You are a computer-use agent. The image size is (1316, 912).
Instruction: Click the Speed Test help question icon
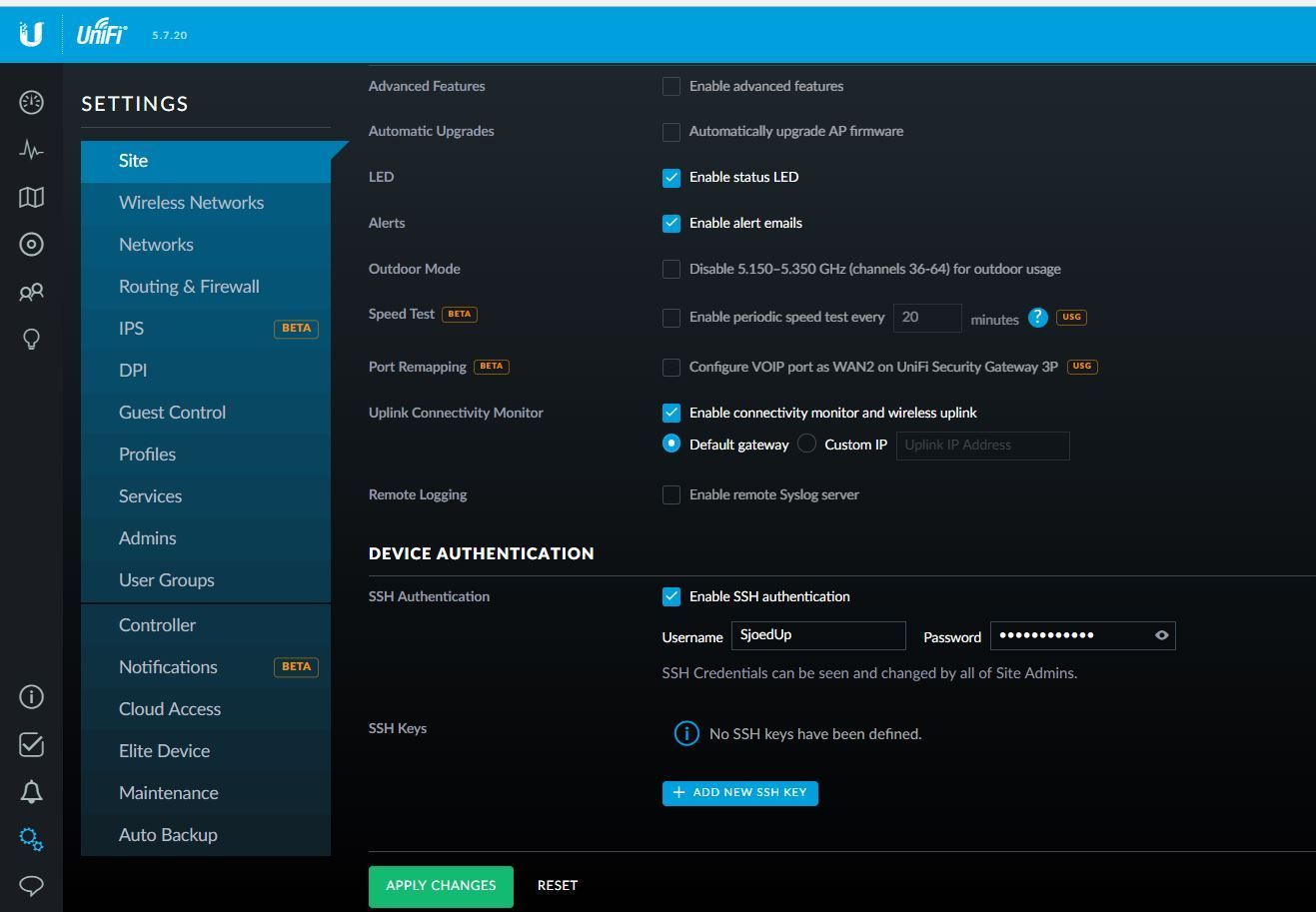1037,318
